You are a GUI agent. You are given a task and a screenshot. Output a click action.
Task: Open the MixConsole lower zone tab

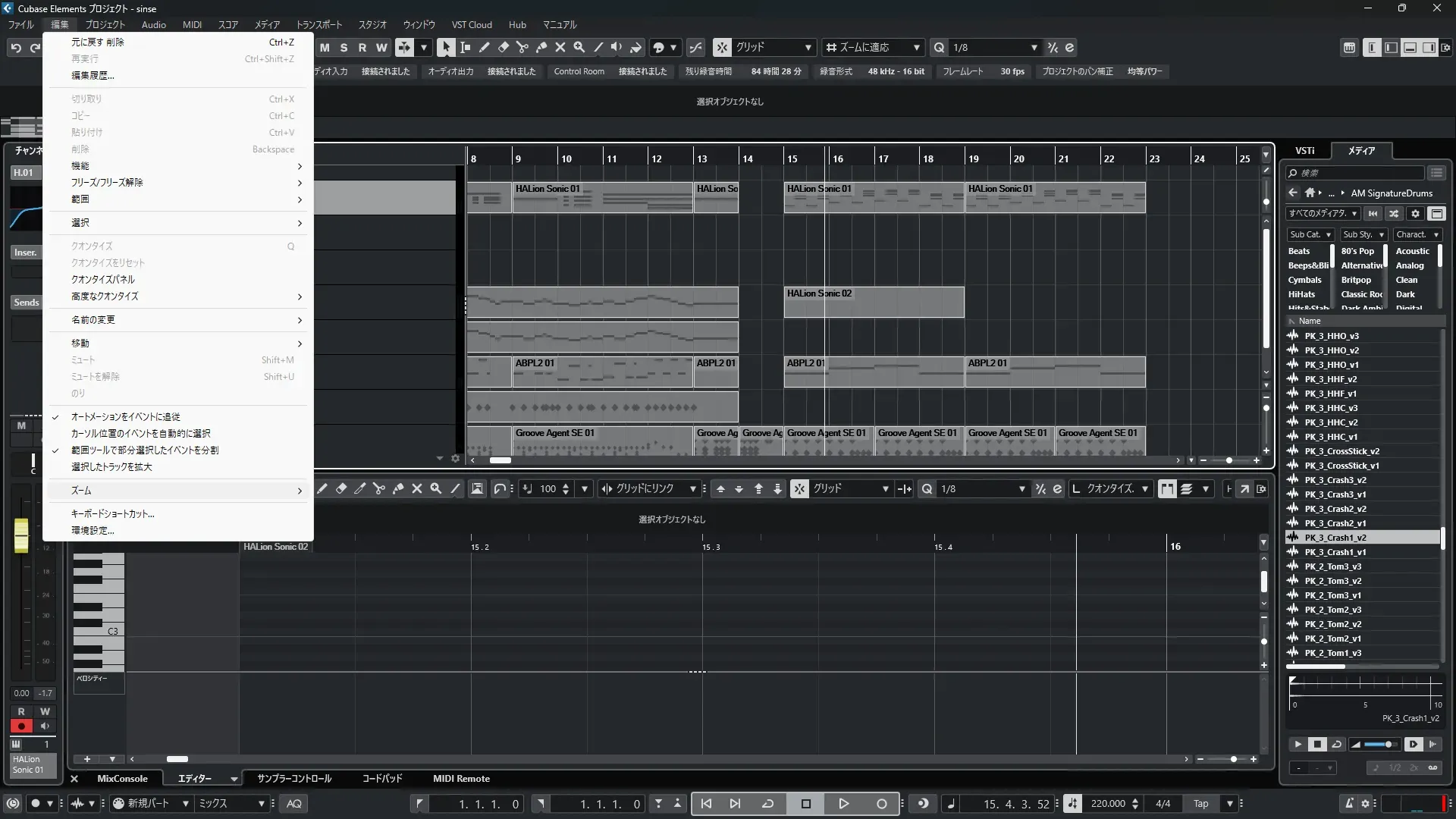coord(122,779)
